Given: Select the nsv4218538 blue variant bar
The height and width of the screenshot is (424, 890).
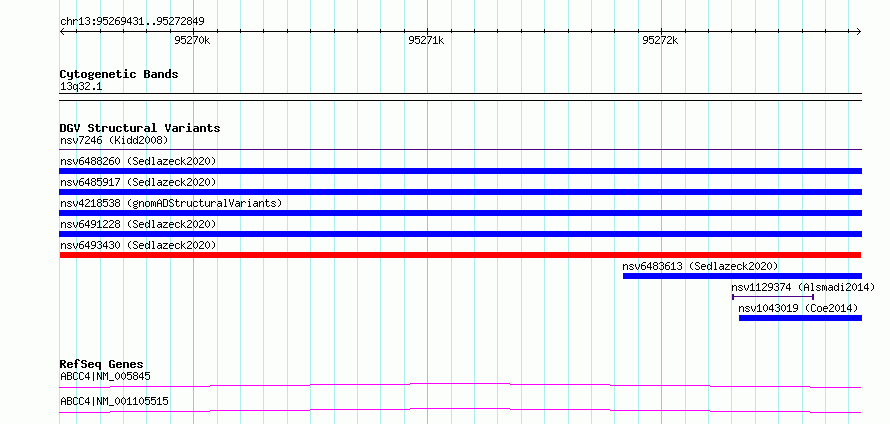Looking at the screenshot, I should [460, 213].
